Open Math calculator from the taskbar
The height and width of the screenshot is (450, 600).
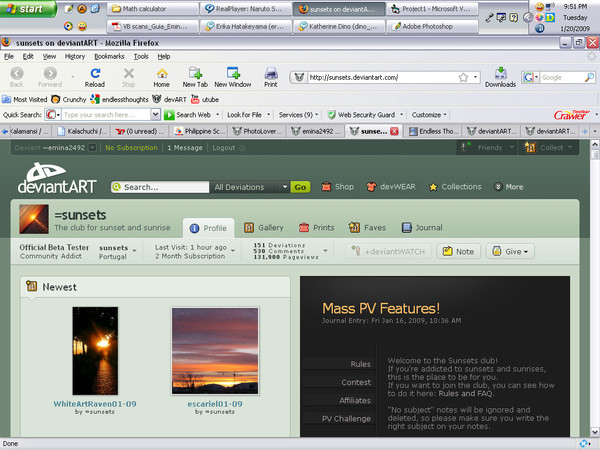click(x=153, y=8)
